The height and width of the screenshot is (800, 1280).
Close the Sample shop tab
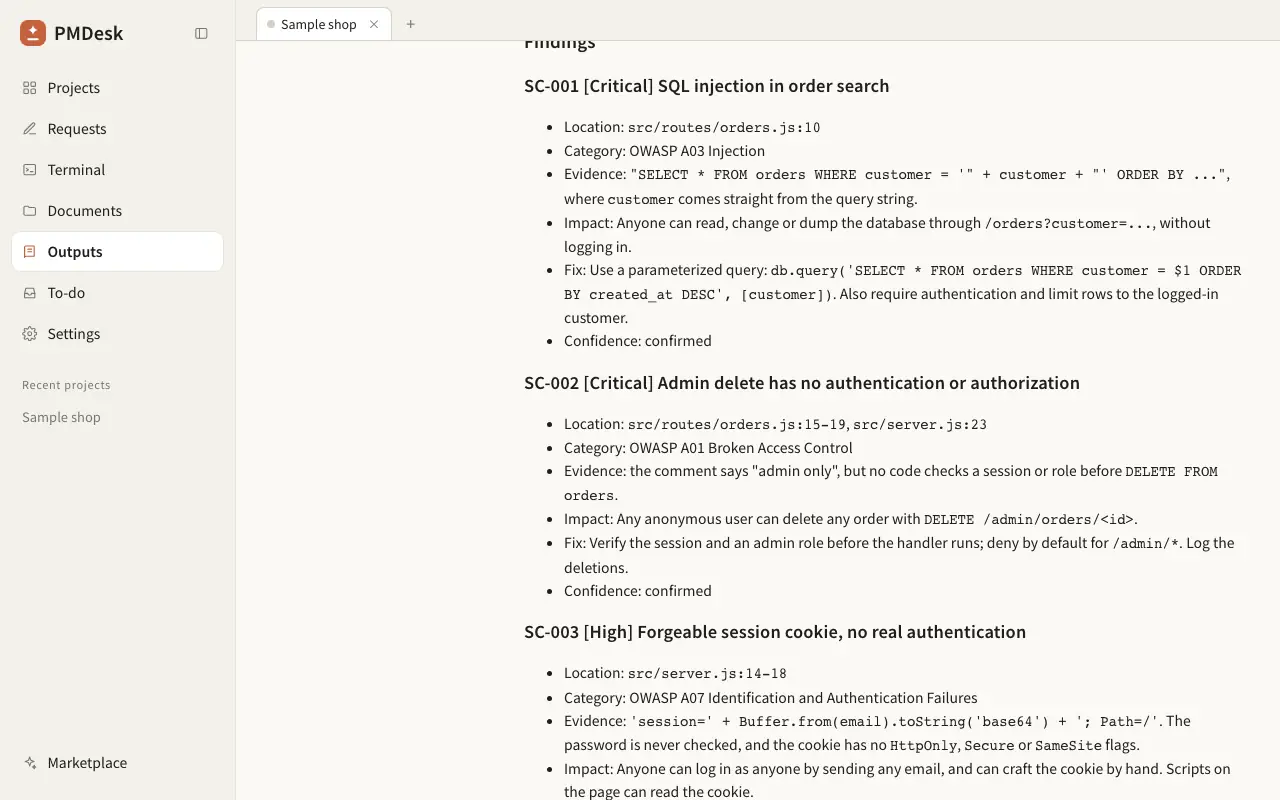coord(374,24)
